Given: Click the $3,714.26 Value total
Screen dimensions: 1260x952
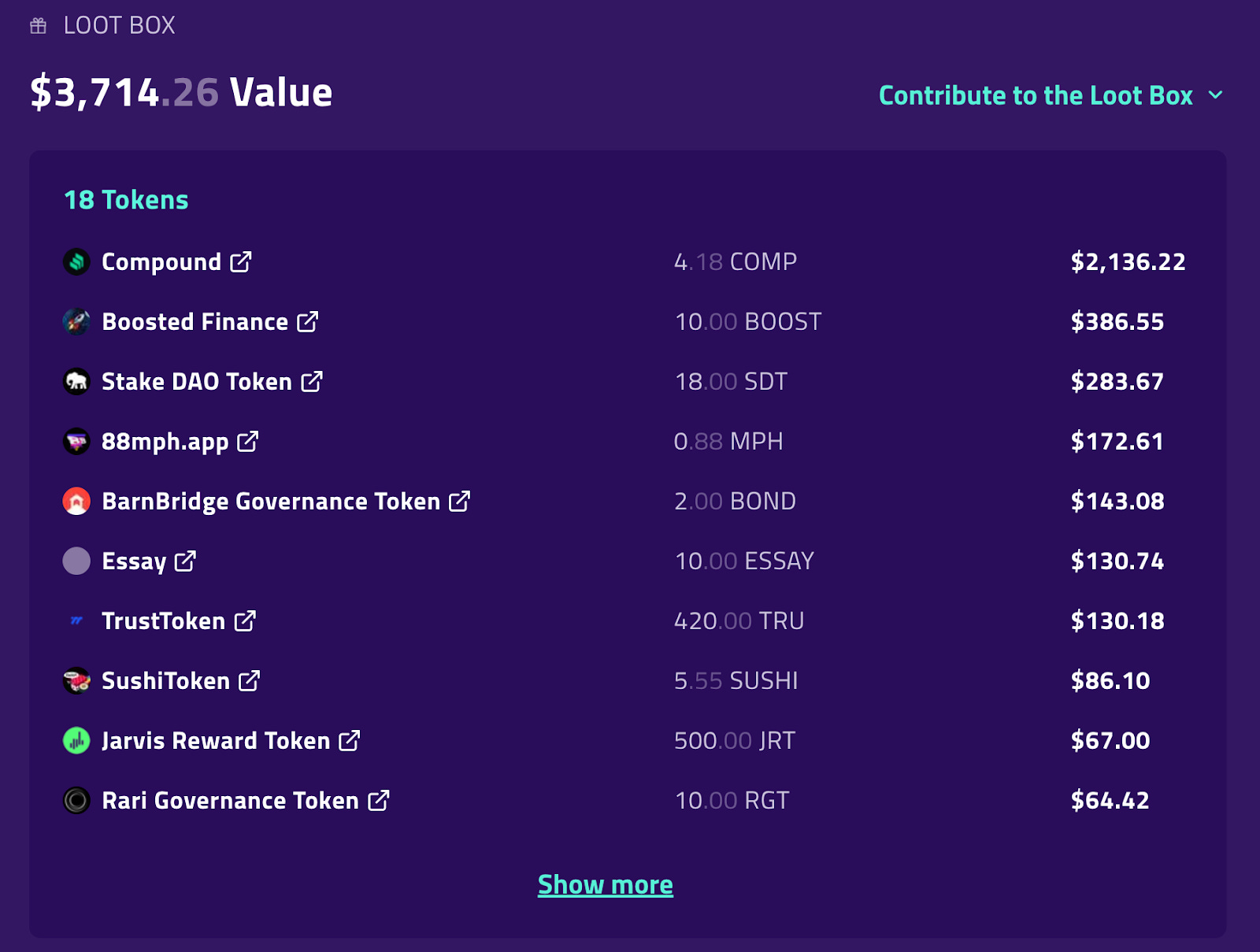Looking at the screenshot, I should [x=181, y=92].
